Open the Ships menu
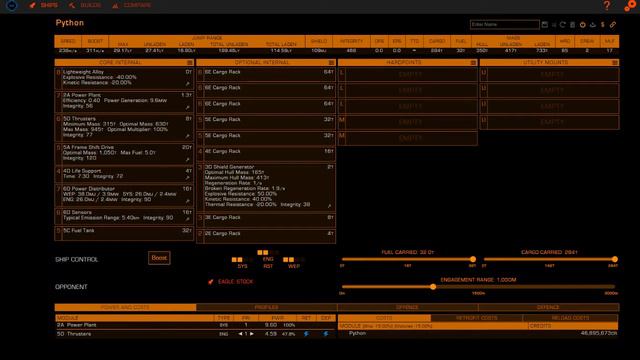640x360 pixels. pyautogui.click(x=44, y=5)
